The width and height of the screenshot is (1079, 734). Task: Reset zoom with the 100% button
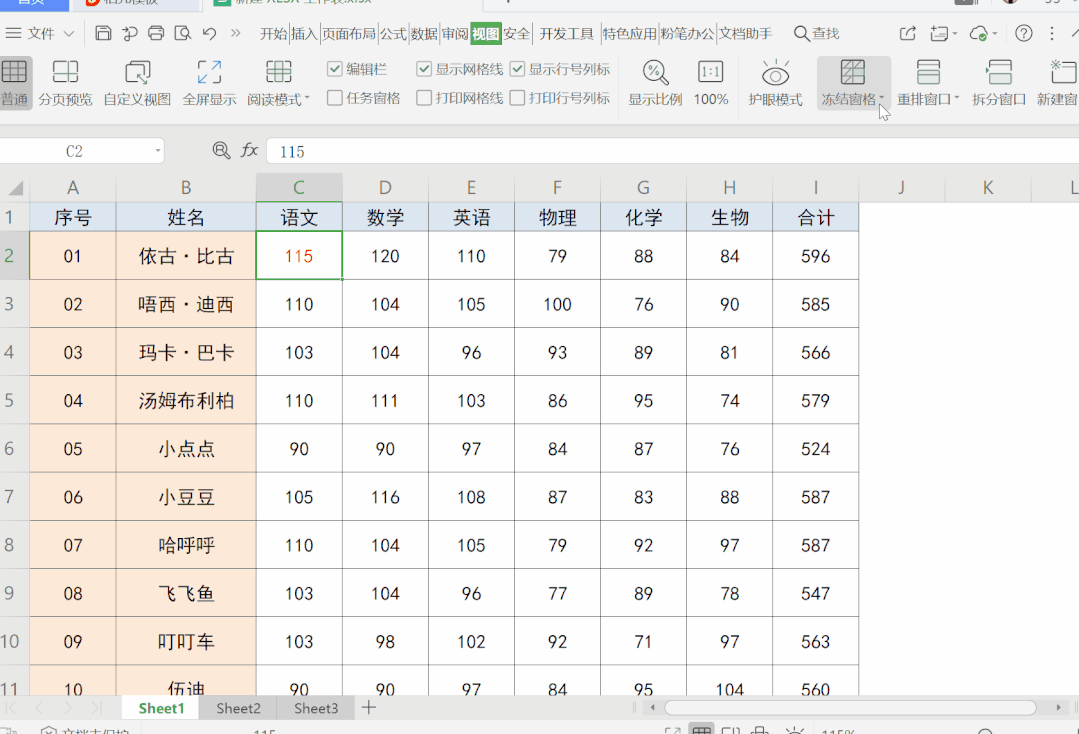pyautogui.click(x=710, y=82)
